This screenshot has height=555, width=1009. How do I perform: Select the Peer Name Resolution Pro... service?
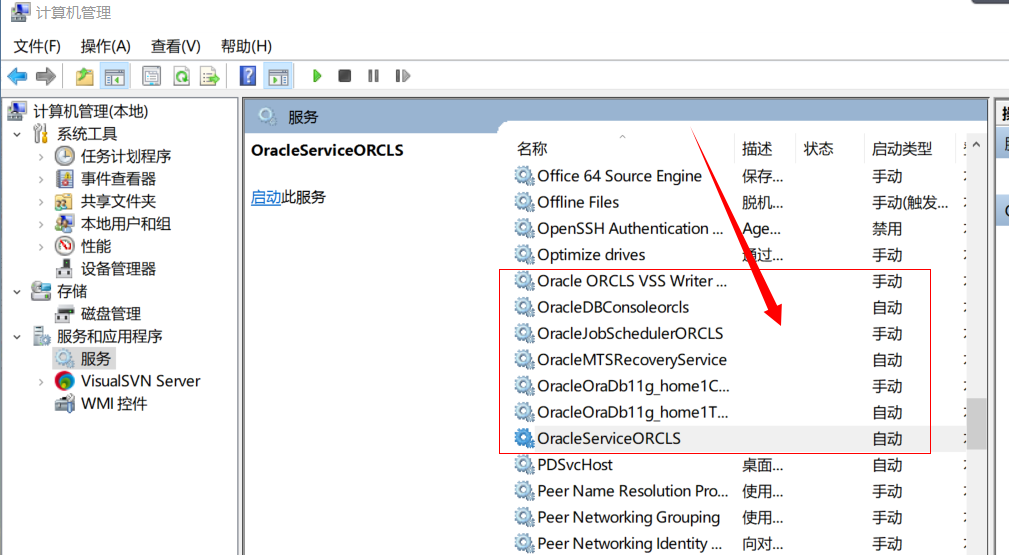tap(633, 491)
